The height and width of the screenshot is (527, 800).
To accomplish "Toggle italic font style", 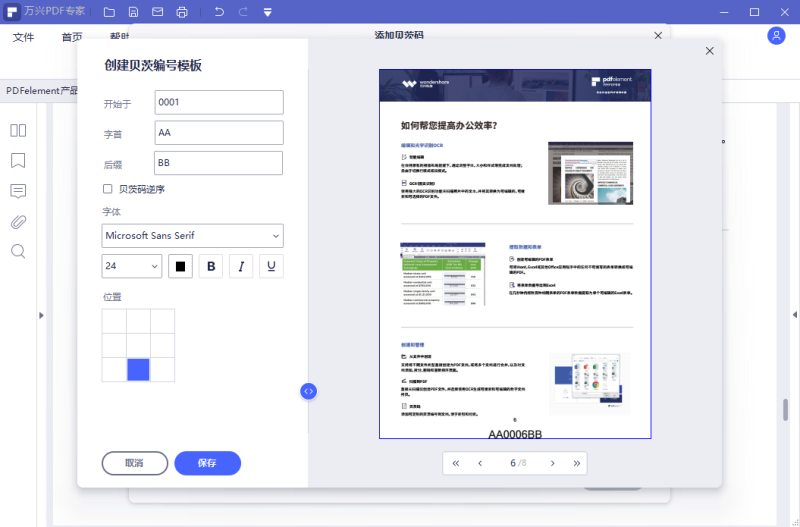I will [x=241, y=266].
